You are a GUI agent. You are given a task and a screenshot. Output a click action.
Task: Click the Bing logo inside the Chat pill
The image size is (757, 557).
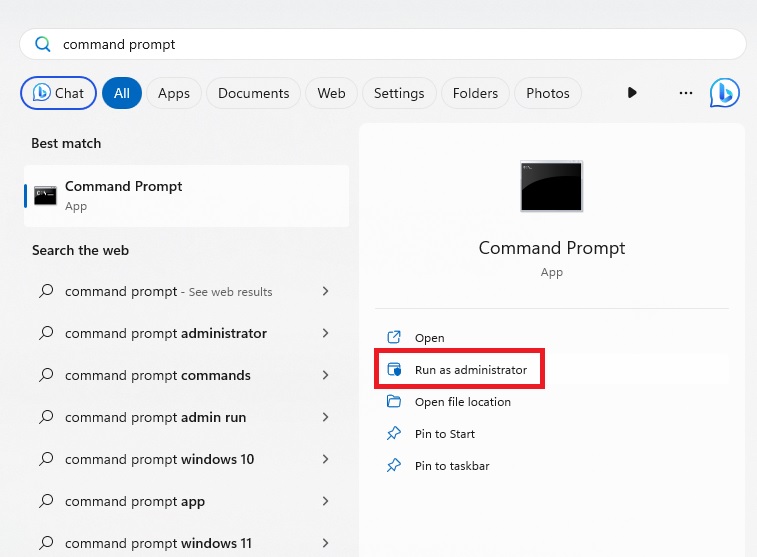[x=42, y=92]
